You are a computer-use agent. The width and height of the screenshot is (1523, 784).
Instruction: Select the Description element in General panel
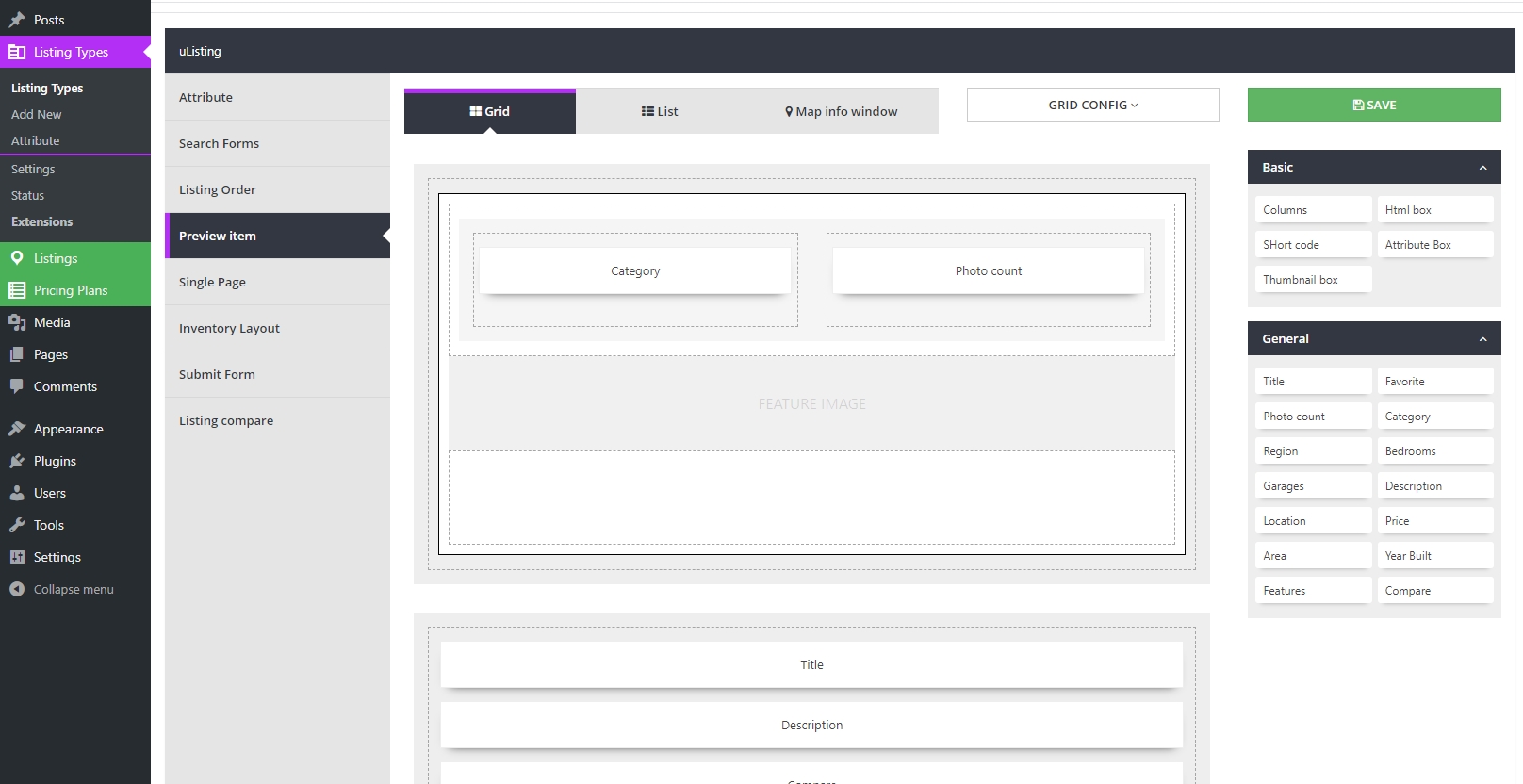tap(1435, 486)
